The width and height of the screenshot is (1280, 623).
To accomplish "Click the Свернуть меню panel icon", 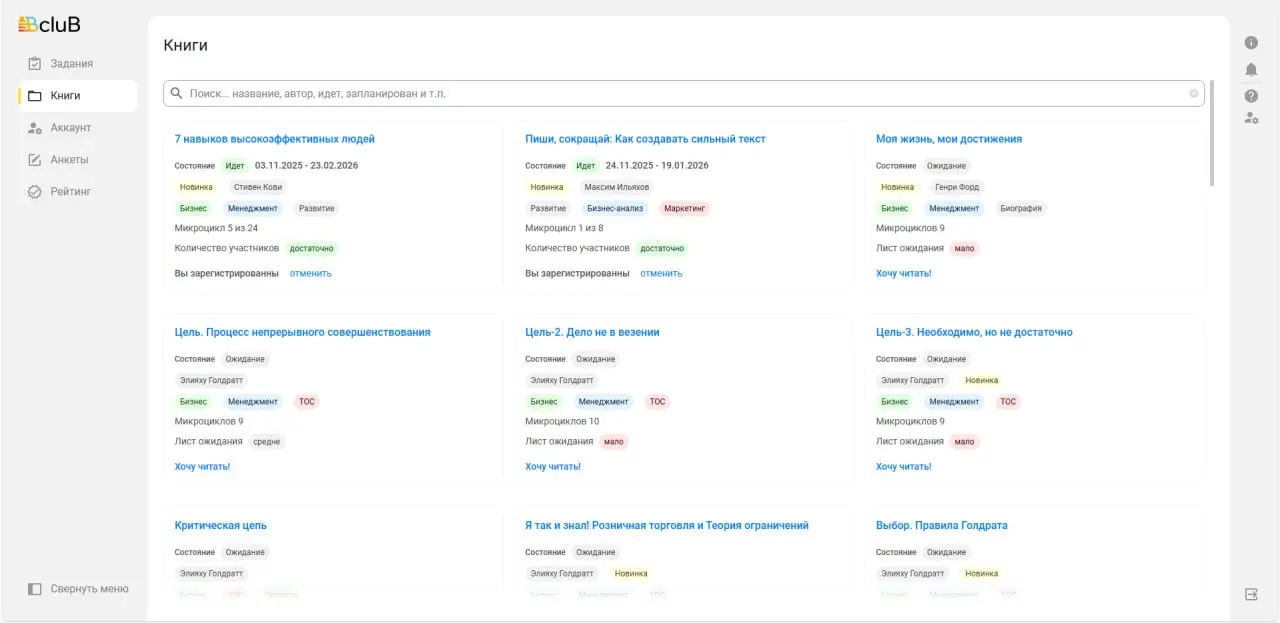I will point(35,589).
